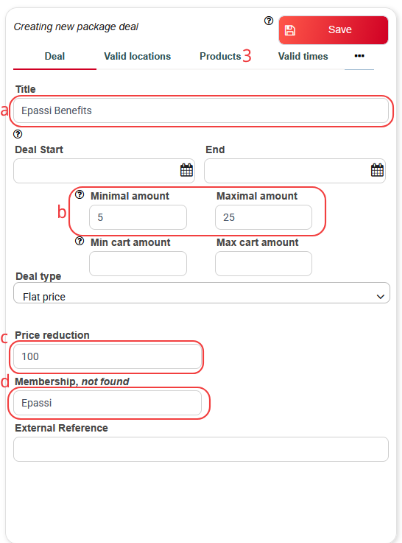The image size is (402, 543).
Task: Click help icon beside Minimal amount
Action: click(x=80, y=195)
